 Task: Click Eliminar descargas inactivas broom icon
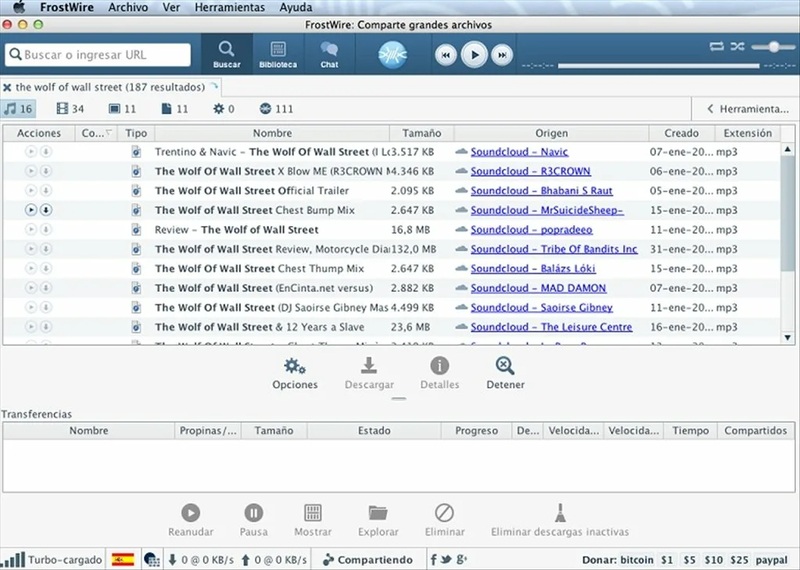(560, 513)
